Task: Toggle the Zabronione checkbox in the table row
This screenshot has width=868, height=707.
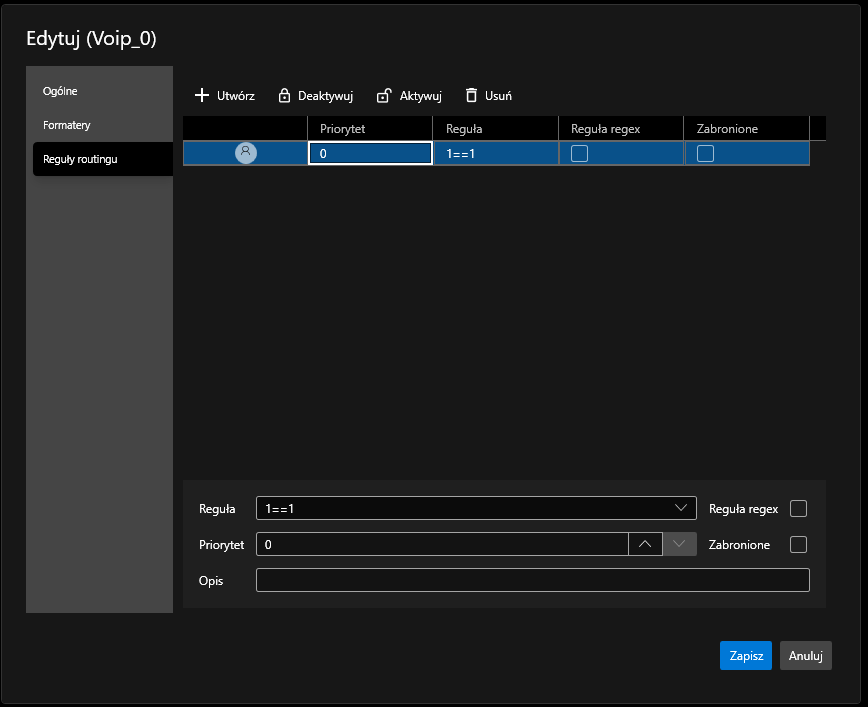Action: [705, 153]
